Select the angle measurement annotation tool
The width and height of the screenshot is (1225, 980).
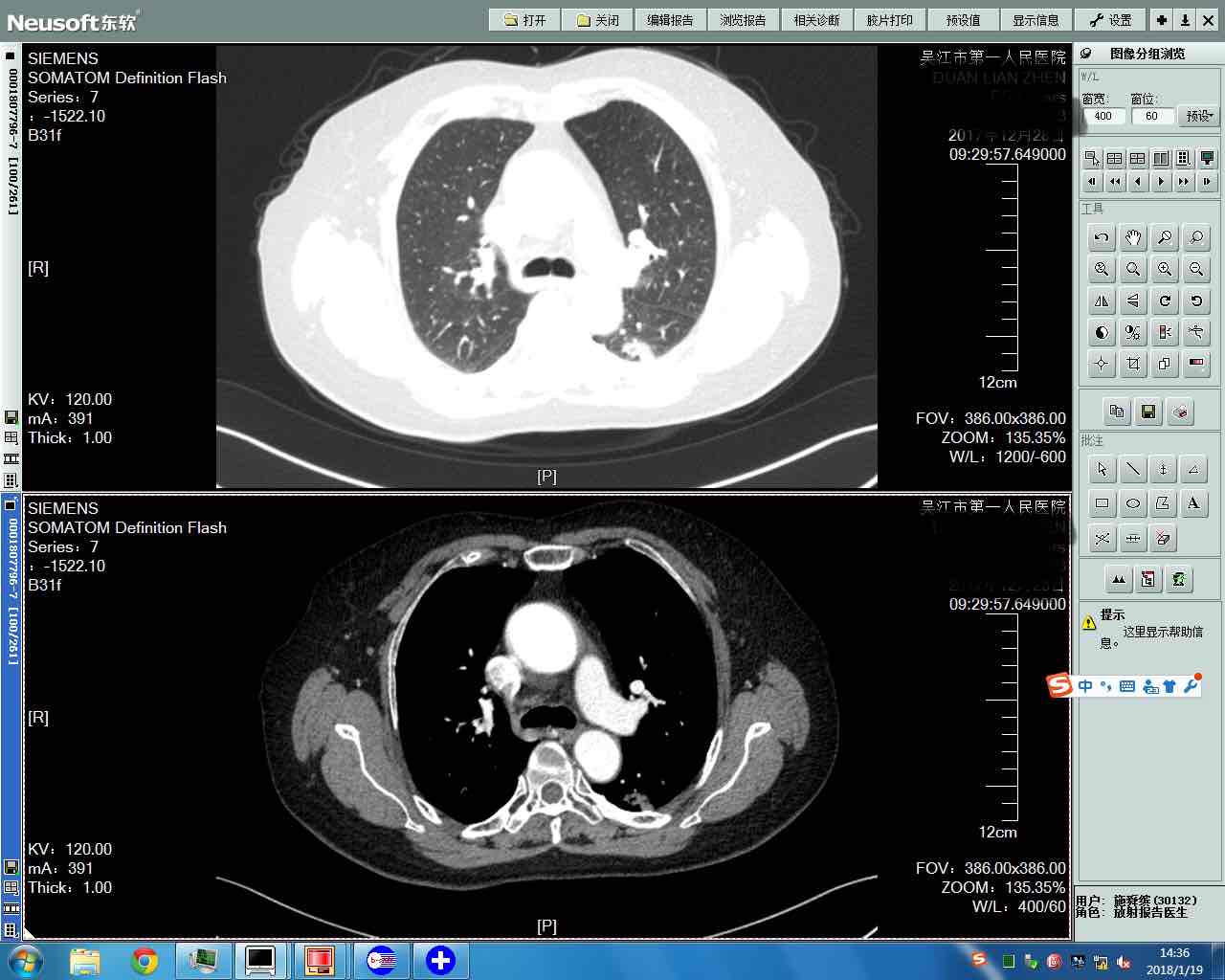tap(1193, 469)
